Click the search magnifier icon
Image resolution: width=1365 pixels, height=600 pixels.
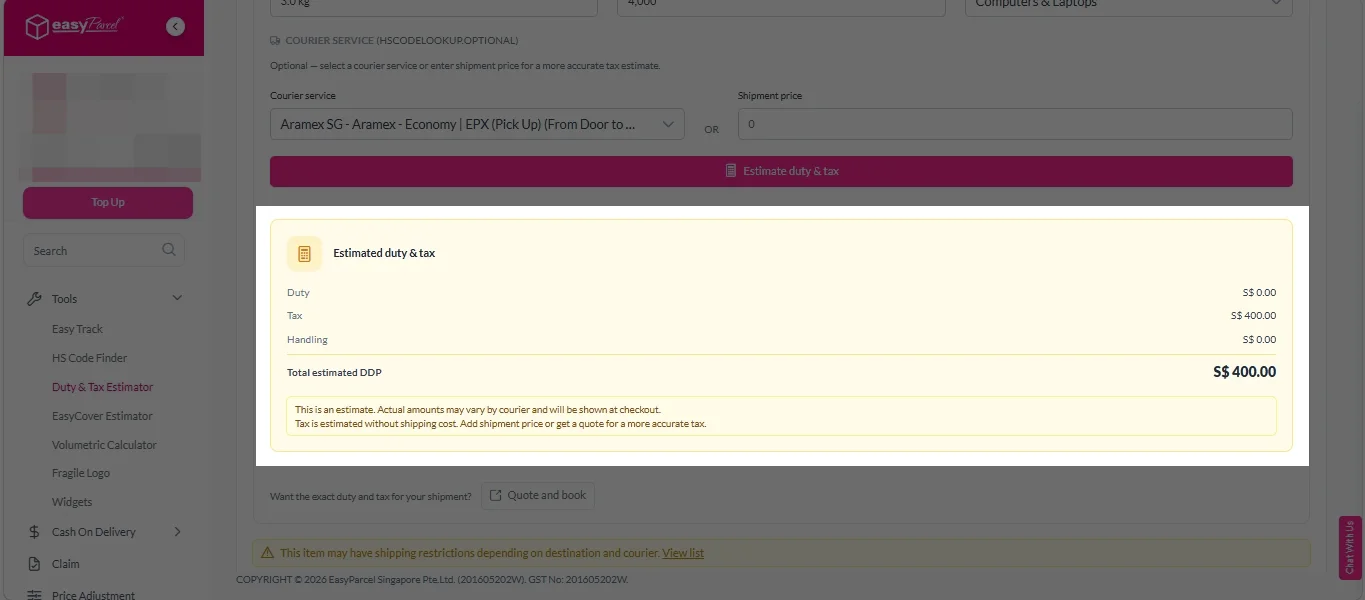pyautogui.click(x=169, y=250)
